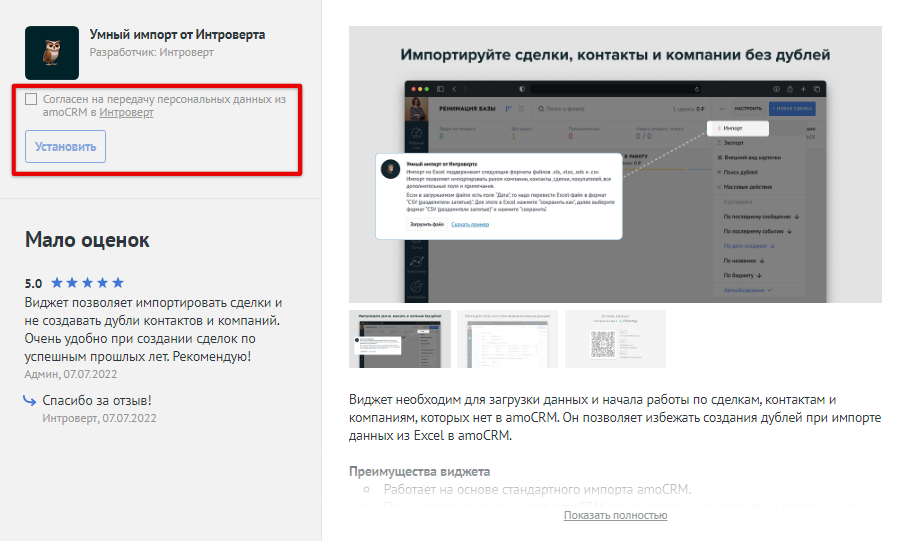Viewport: 905px width, 541px height.
Task: Click the Спасибо за отзыв! reply text
Action: point(97,400)
